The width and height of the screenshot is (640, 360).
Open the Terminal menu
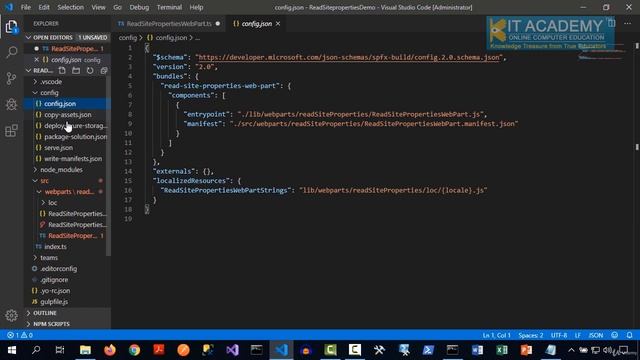[x=169, y=7]
